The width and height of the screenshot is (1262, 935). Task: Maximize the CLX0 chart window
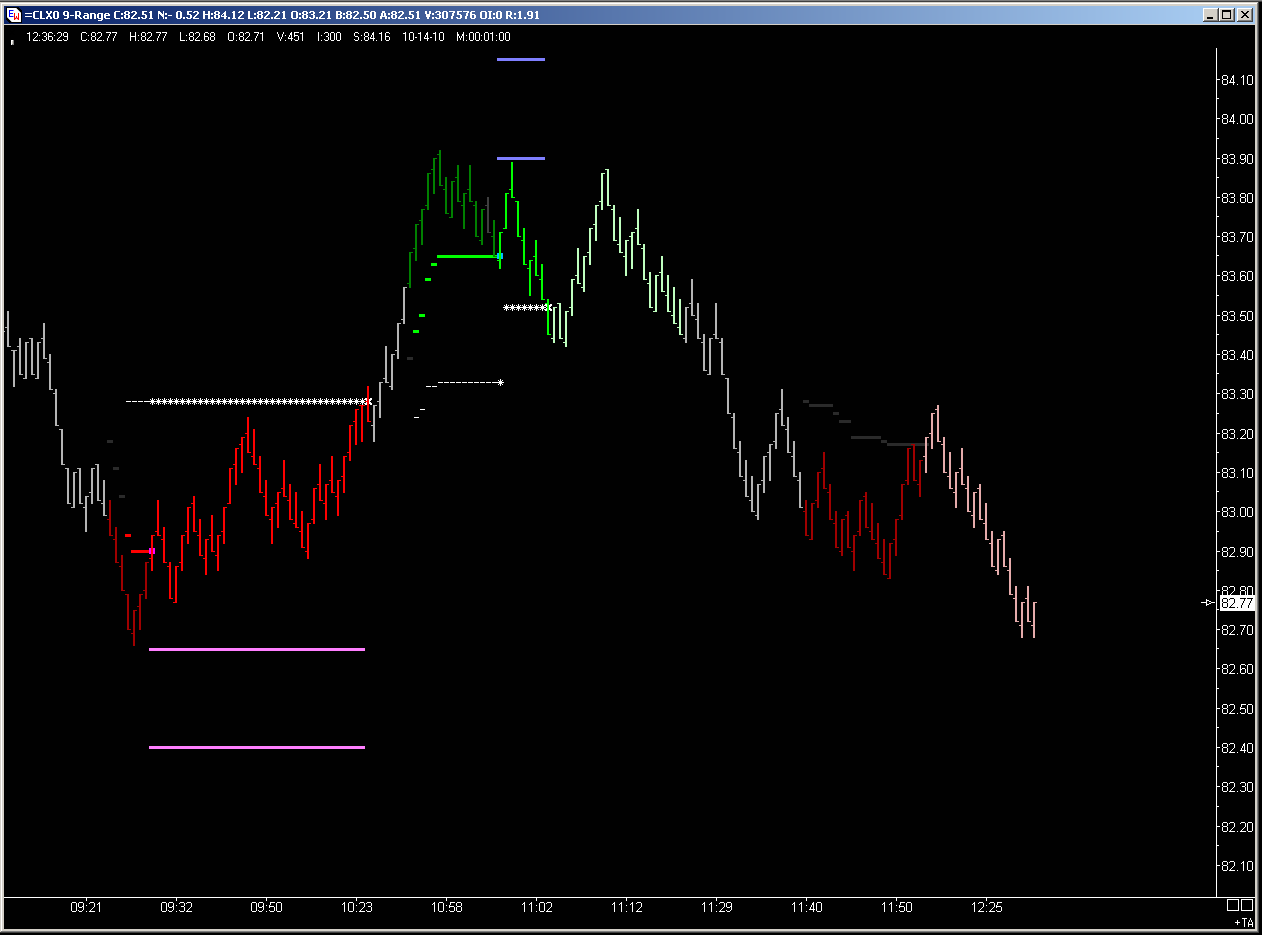pos(1228,15)
